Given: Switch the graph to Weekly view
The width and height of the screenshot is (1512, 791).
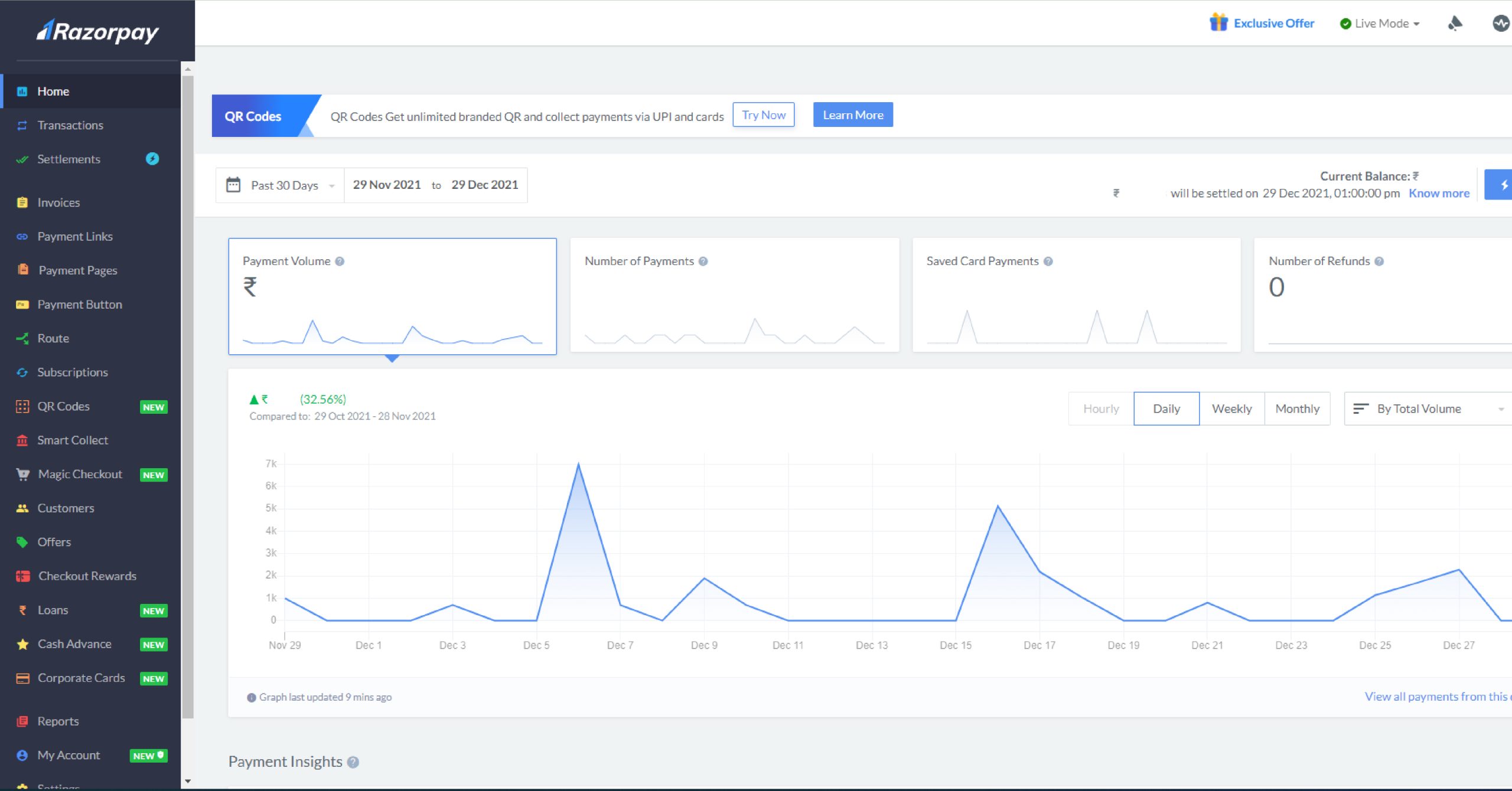Looking at the screenshot, I should click(x=1232, y=408).
